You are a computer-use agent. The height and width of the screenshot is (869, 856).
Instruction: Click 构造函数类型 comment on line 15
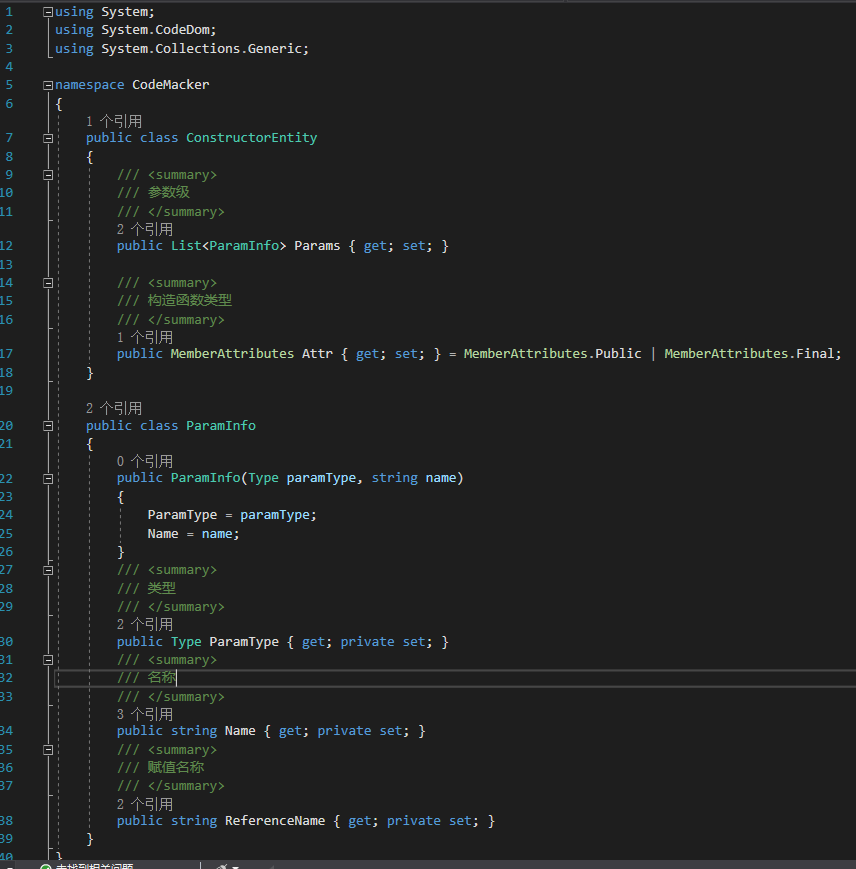189,300
